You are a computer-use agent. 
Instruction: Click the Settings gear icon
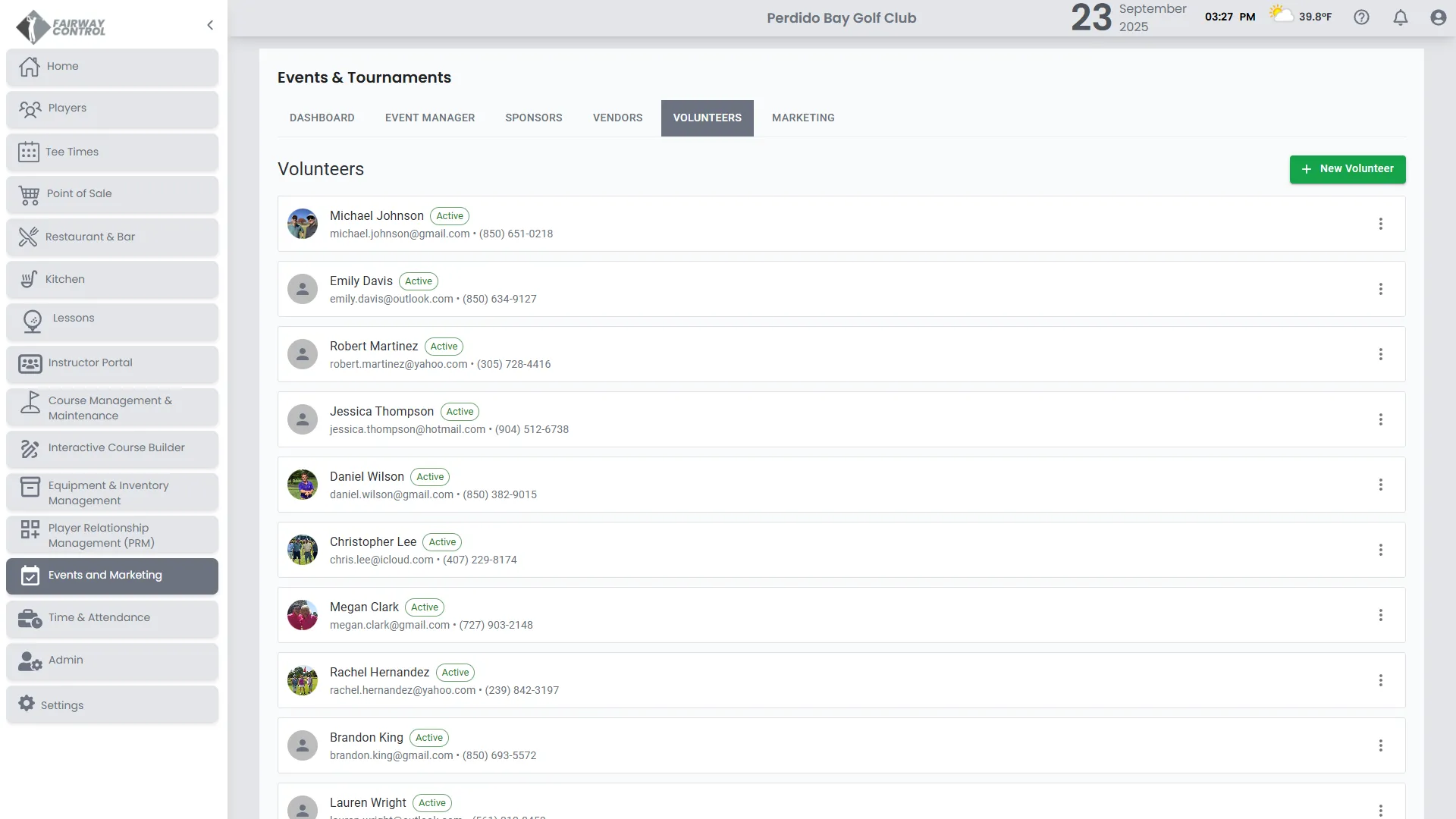click(27, 704)
